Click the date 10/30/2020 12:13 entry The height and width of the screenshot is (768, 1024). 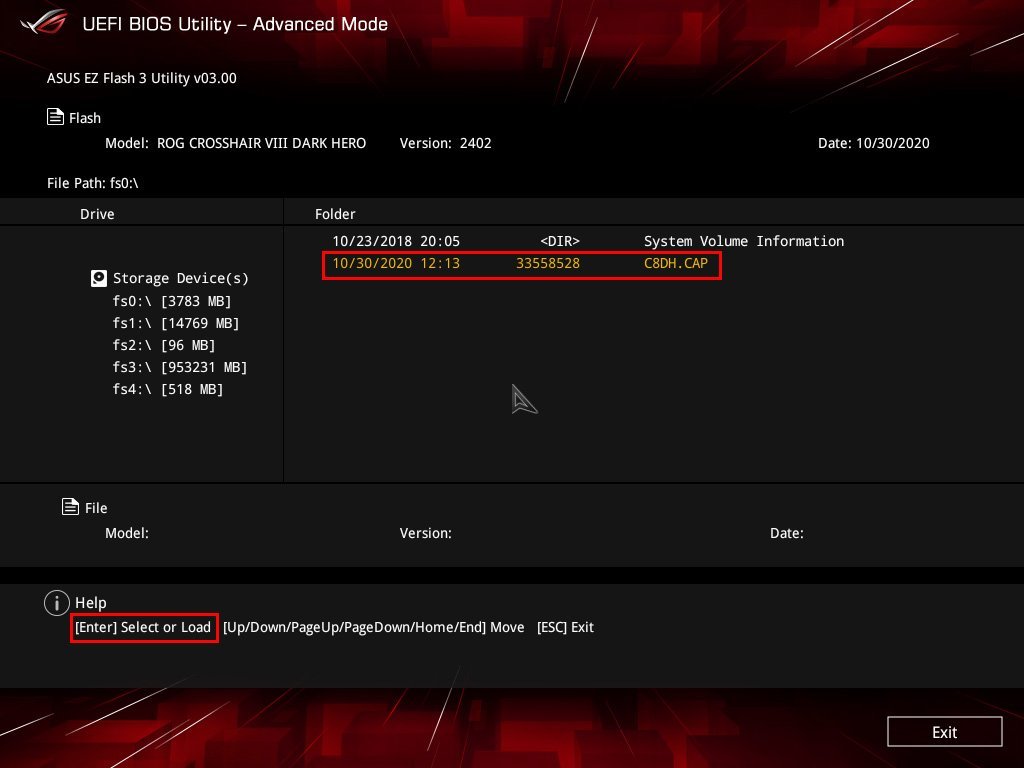(x=396, y=263)
